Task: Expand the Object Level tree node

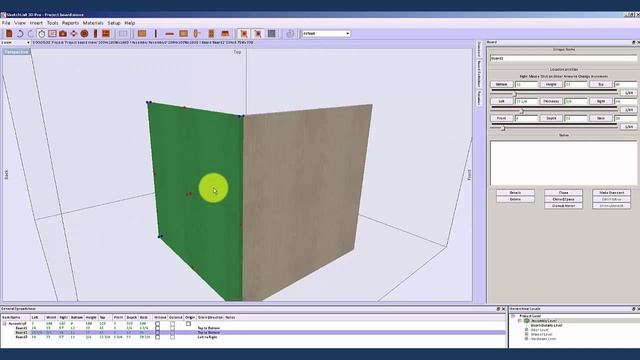Action: click(x=526, y=334)
